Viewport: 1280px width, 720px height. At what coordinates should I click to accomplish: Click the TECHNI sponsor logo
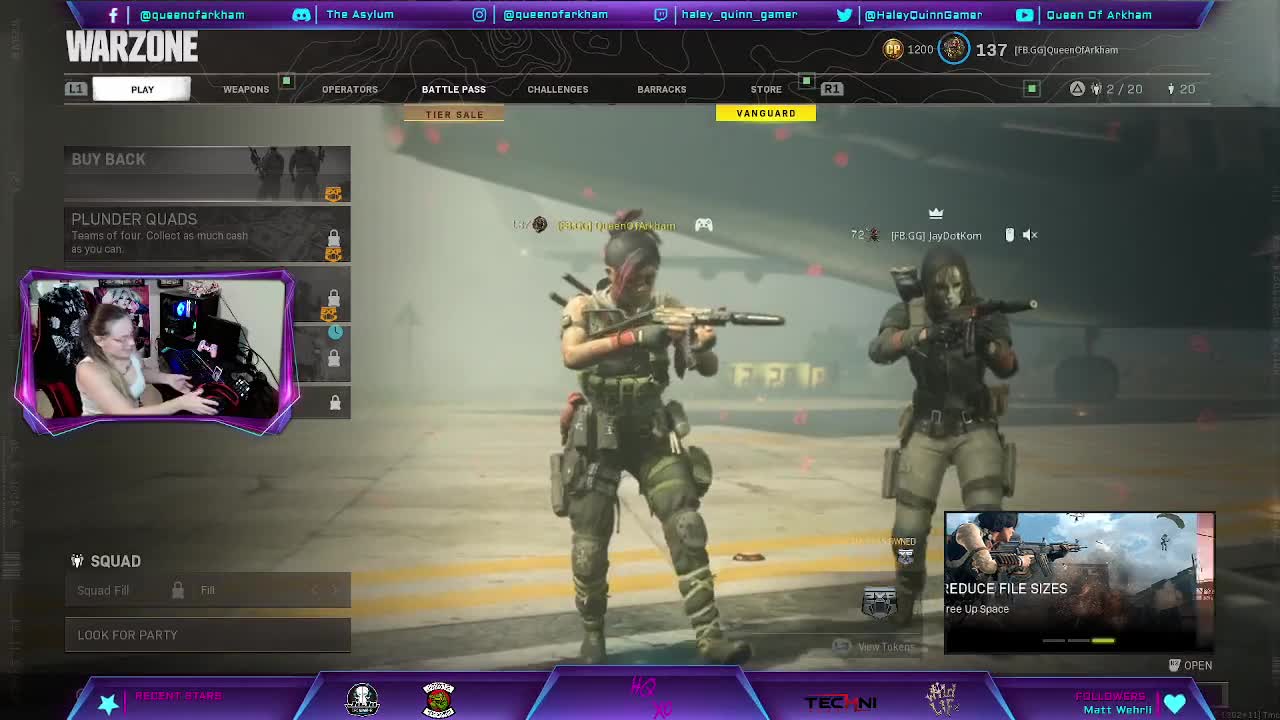841,702
